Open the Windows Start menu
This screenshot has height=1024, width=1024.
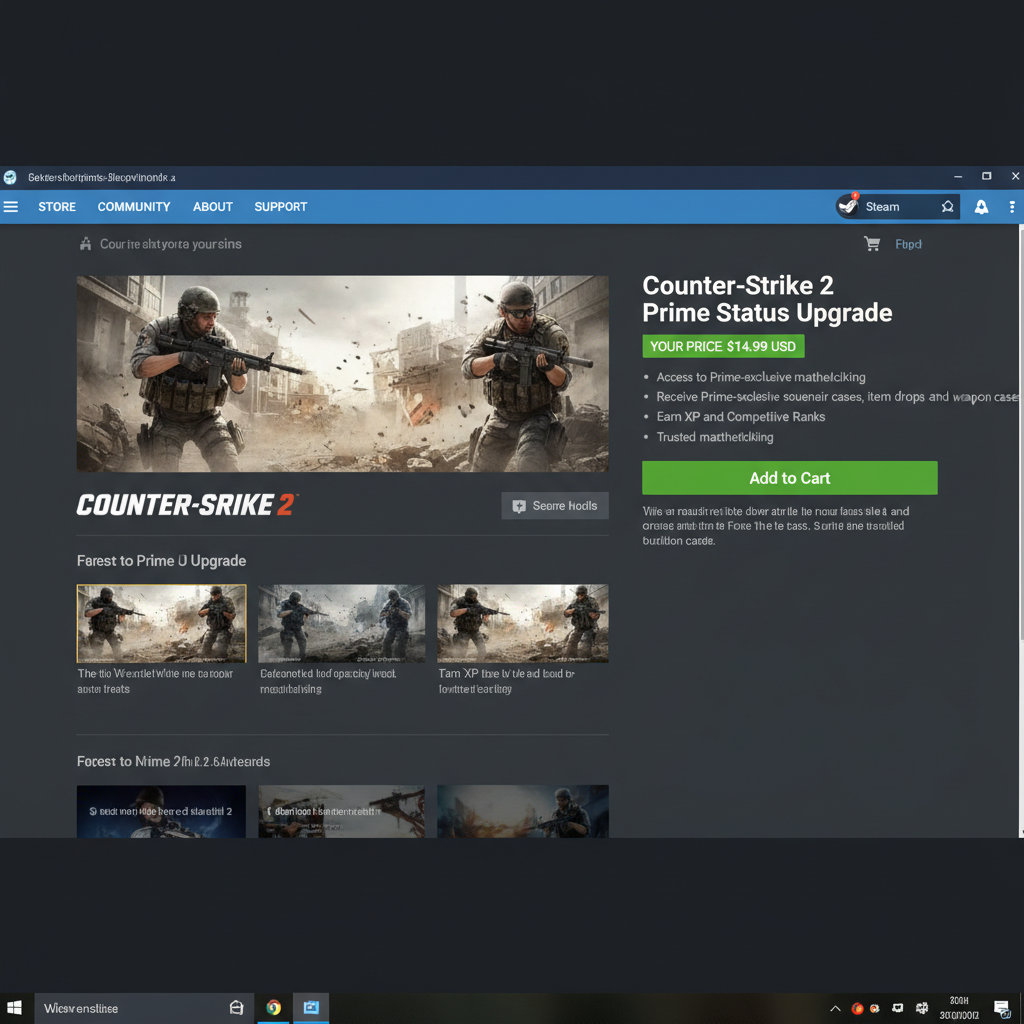pos(14,1008)
